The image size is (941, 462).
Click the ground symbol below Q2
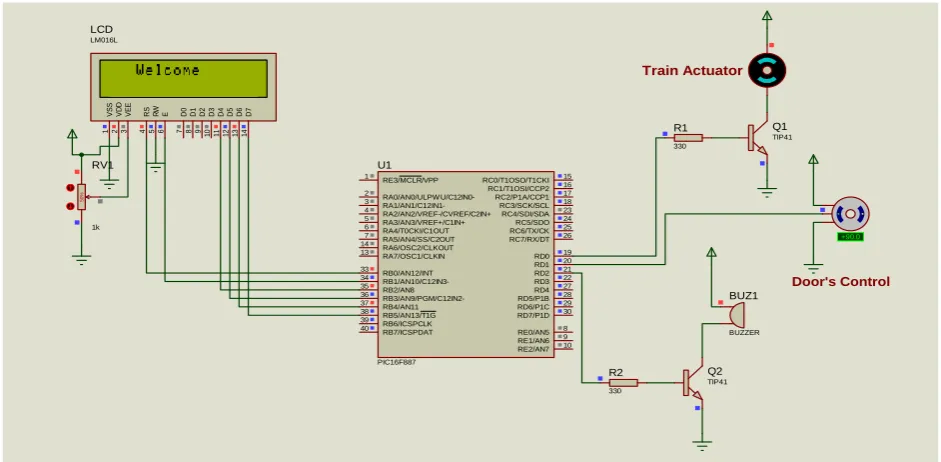coord(702,445)
